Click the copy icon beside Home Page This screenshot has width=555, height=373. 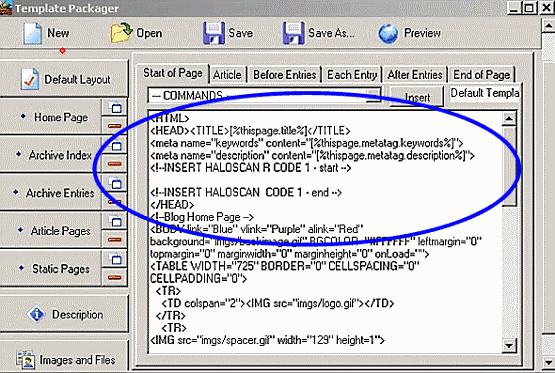(x=115, y=107)
